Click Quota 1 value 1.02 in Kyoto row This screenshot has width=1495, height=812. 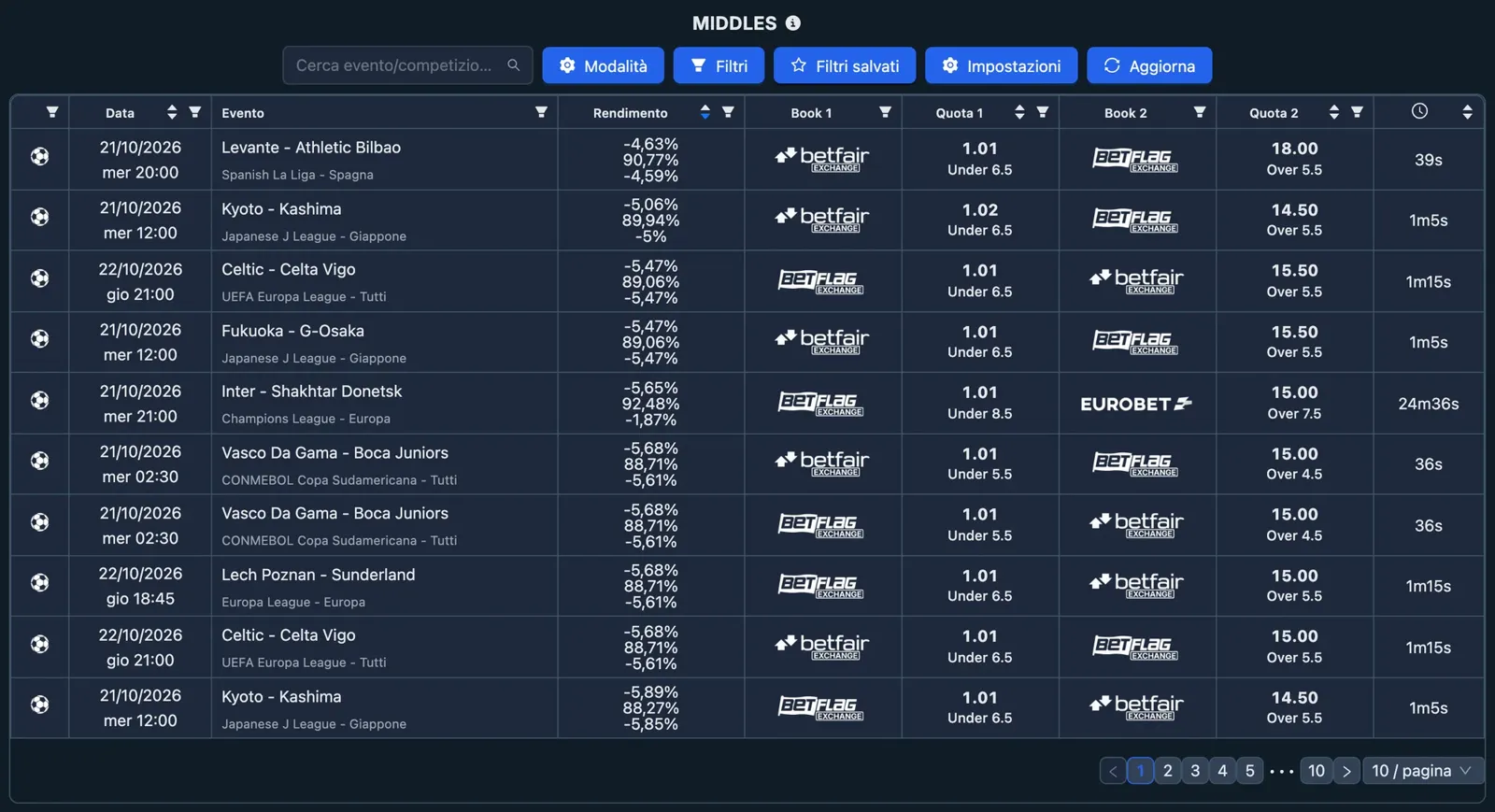tap(980, 210)
